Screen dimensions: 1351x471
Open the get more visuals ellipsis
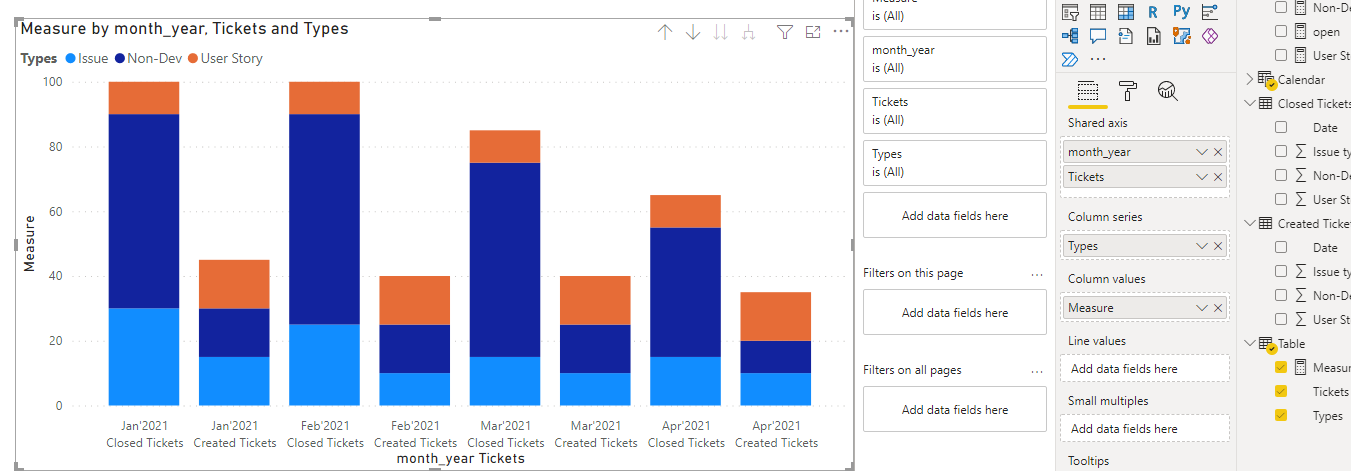tap(1098, 60)
